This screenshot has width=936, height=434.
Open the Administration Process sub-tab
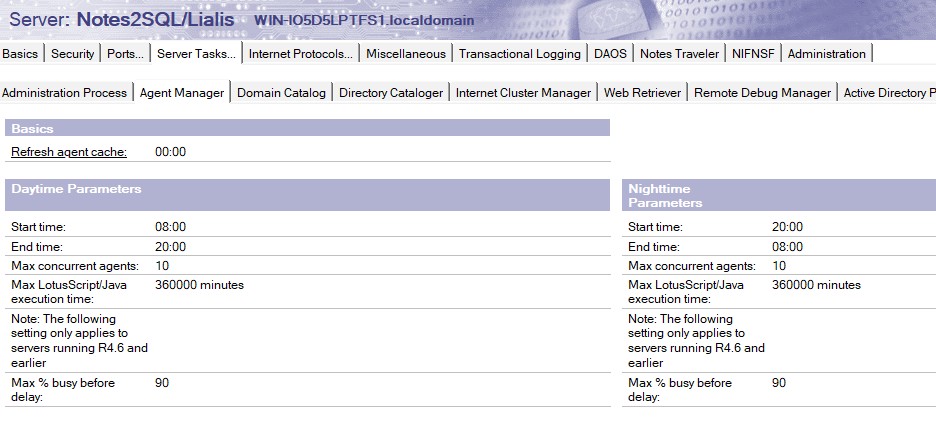(x=65, y=93)
